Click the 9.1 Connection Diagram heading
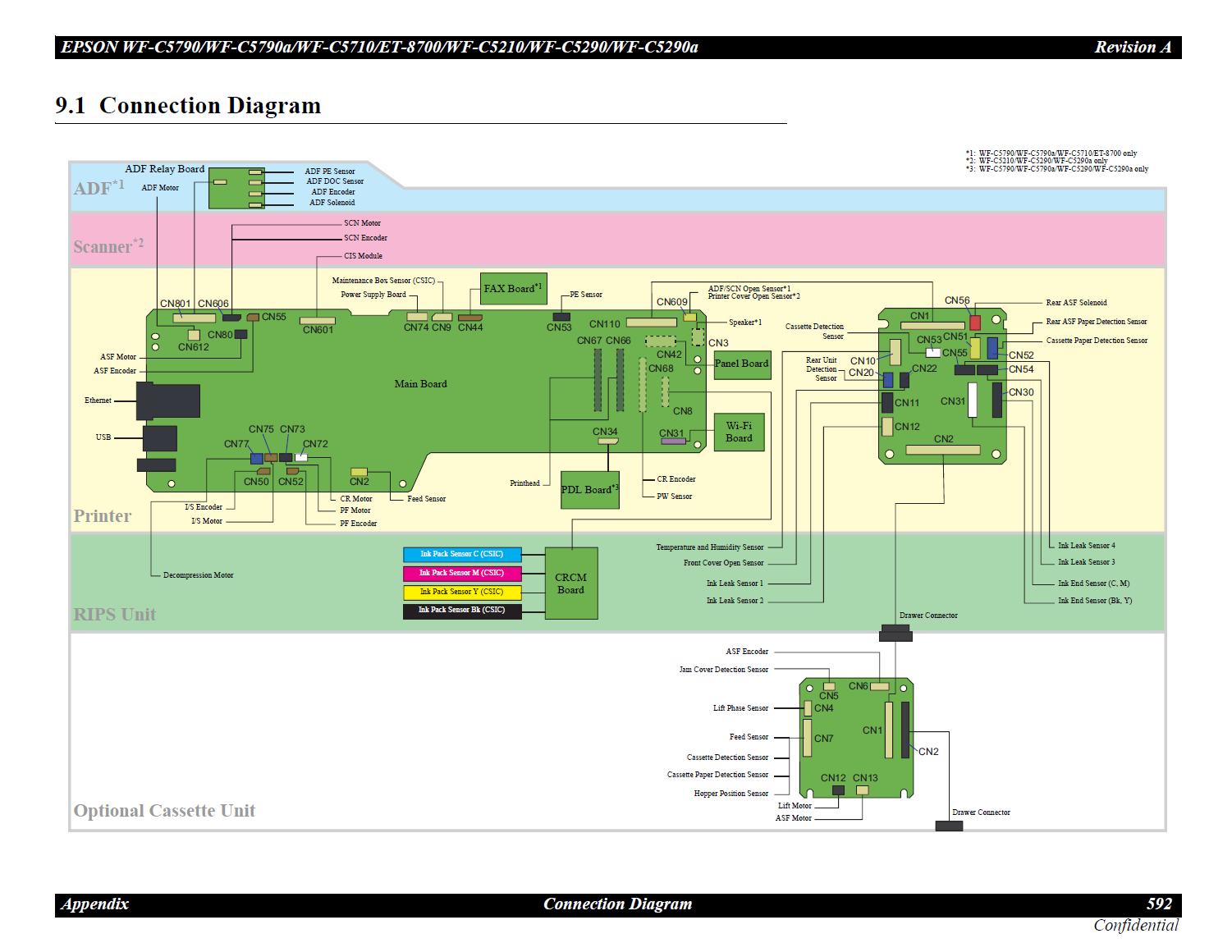1232x952 pixels. point(188,106)
